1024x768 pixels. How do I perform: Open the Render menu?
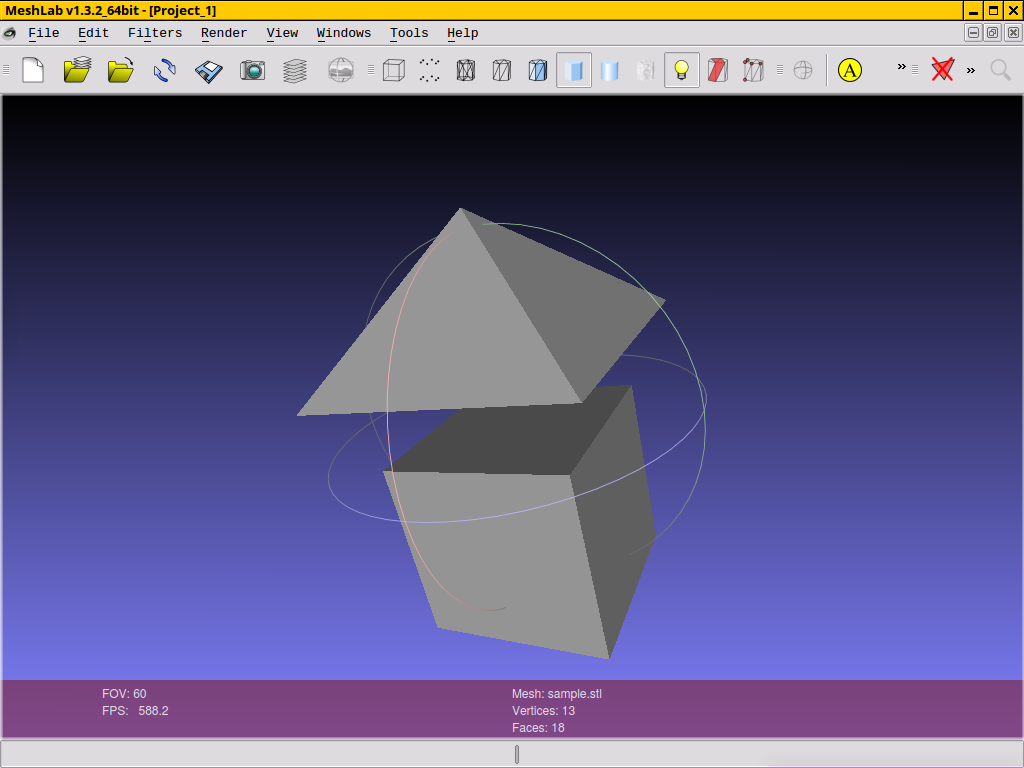(224, 33)
